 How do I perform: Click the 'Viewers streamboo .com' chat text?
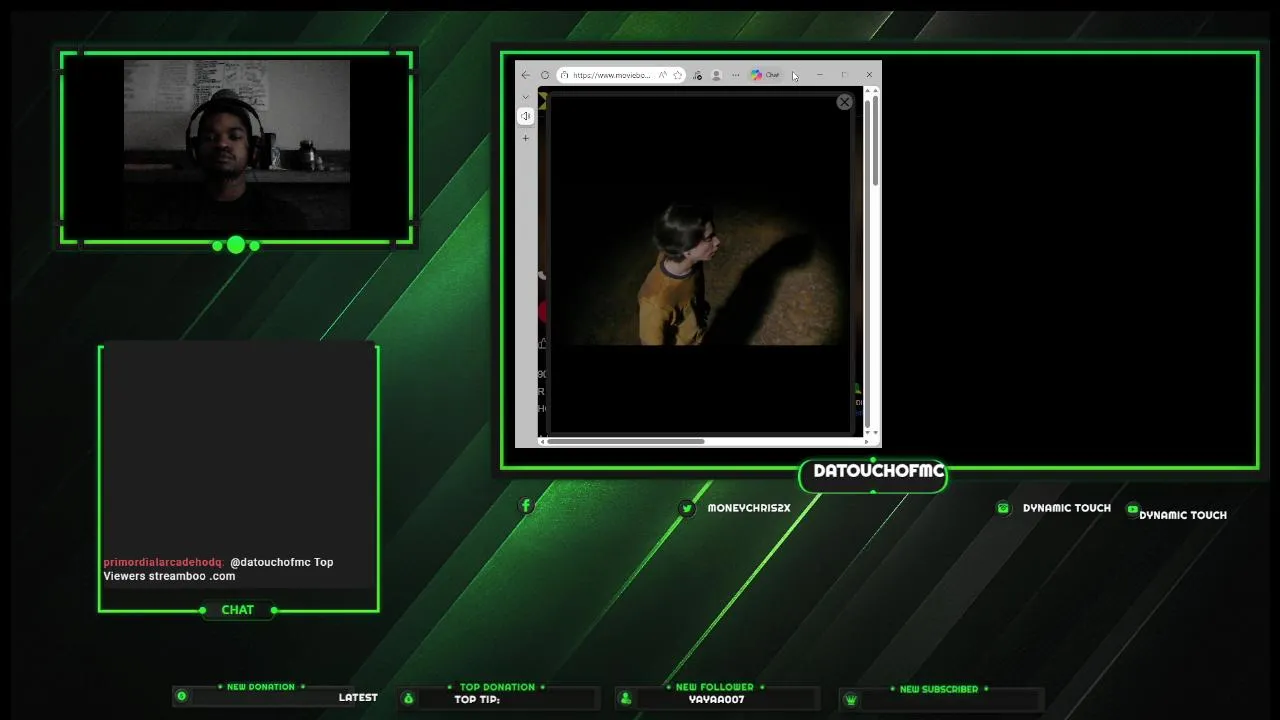click(169, 576)
